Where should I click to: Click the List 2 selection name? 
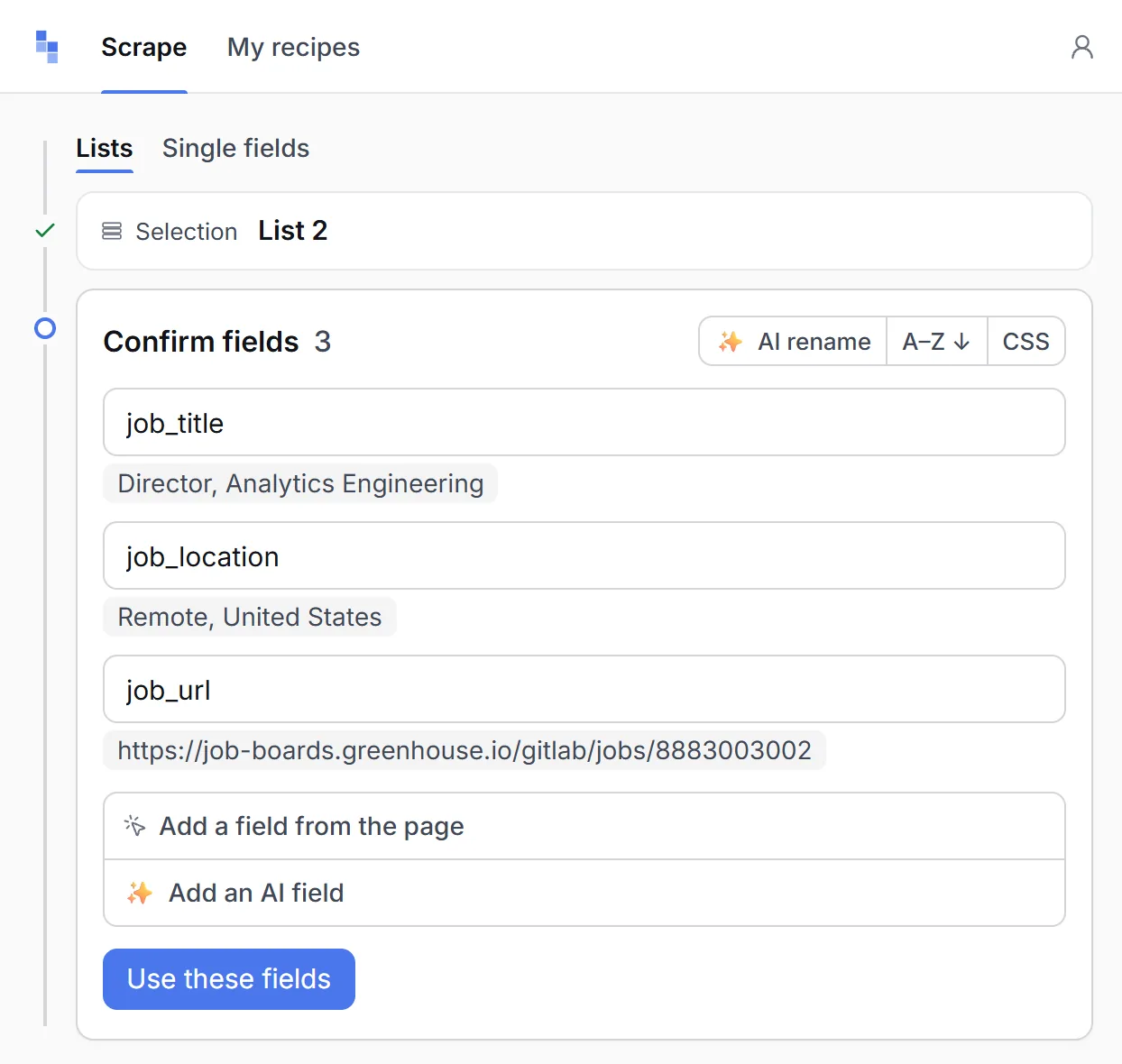pos(293,231)
